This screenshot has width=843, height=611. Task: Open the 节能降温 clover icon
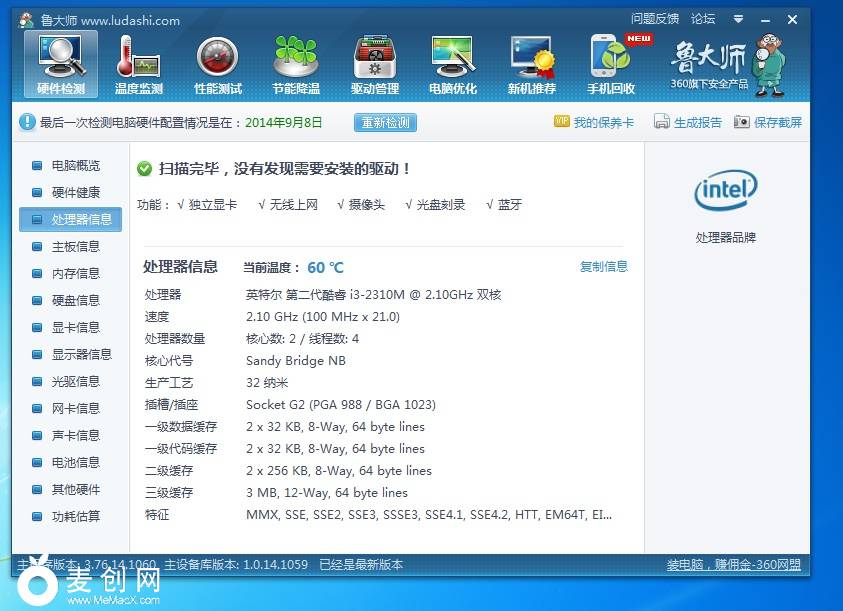point(296,62)
